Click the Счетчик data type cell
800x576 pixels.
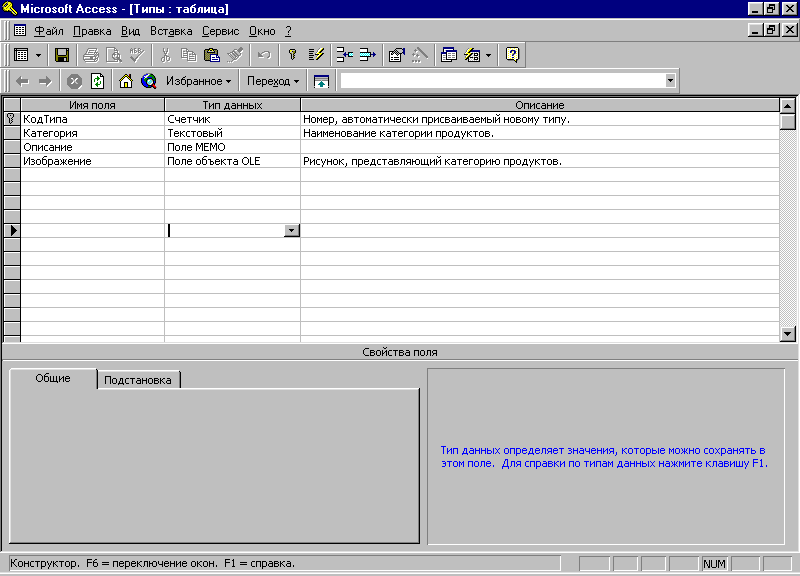click(232, 119)
